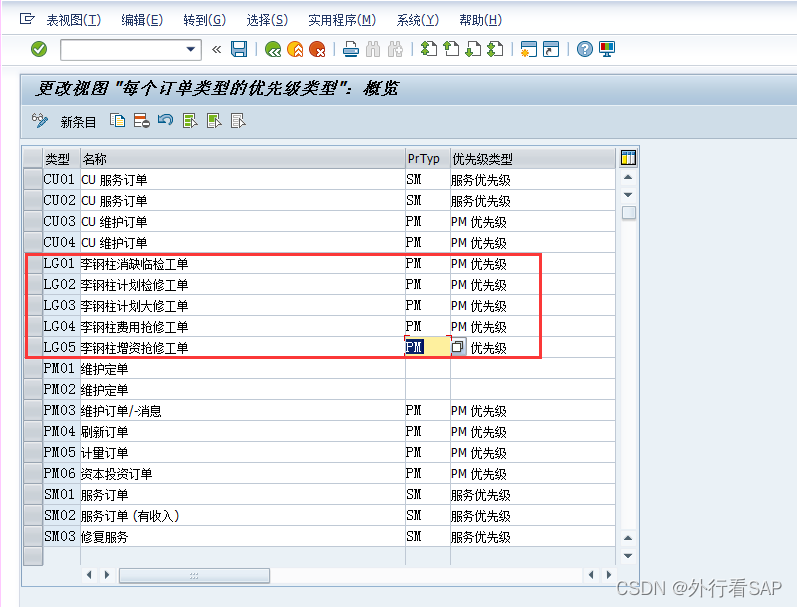Click the horizontal scrollbar thumb under 名称
This screenshot has width=797, height=607.
click(194, 575)
